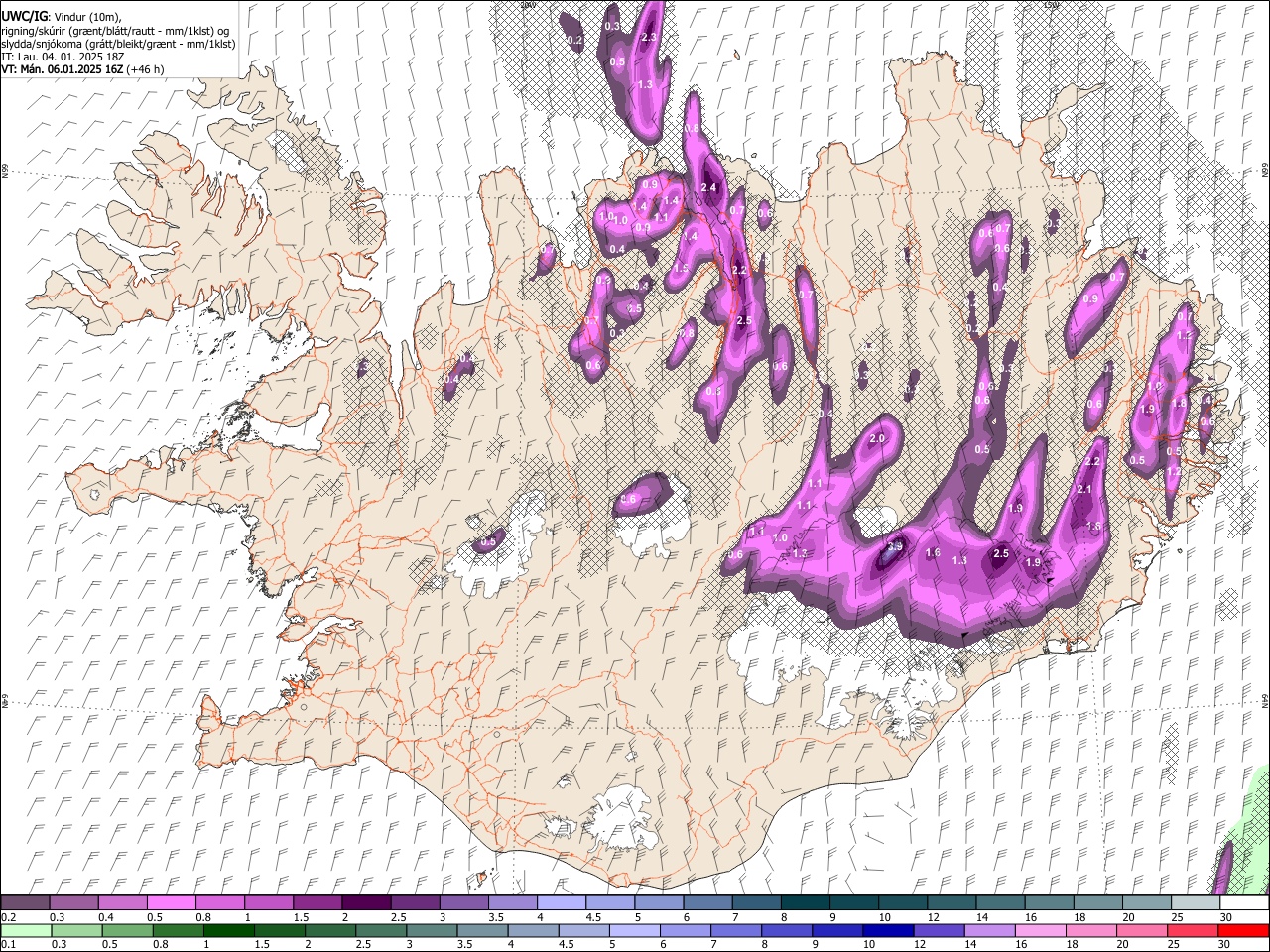Click the darkest green 1 rain legend swatch
Screen dimensions: 1270x952
[x=228, y=930]
